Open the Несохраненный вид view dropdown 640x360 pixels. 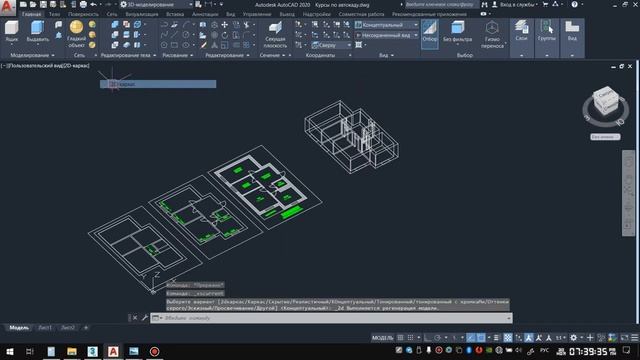click(386, 35)
